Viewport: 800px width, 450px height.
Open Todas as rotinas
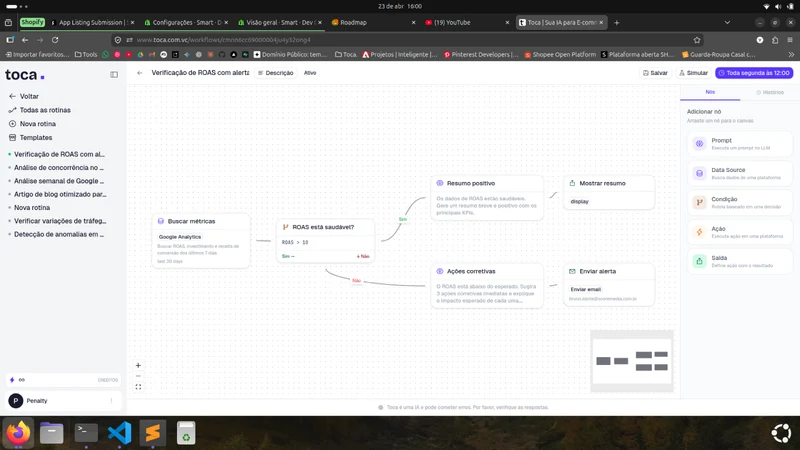[40, 110]
